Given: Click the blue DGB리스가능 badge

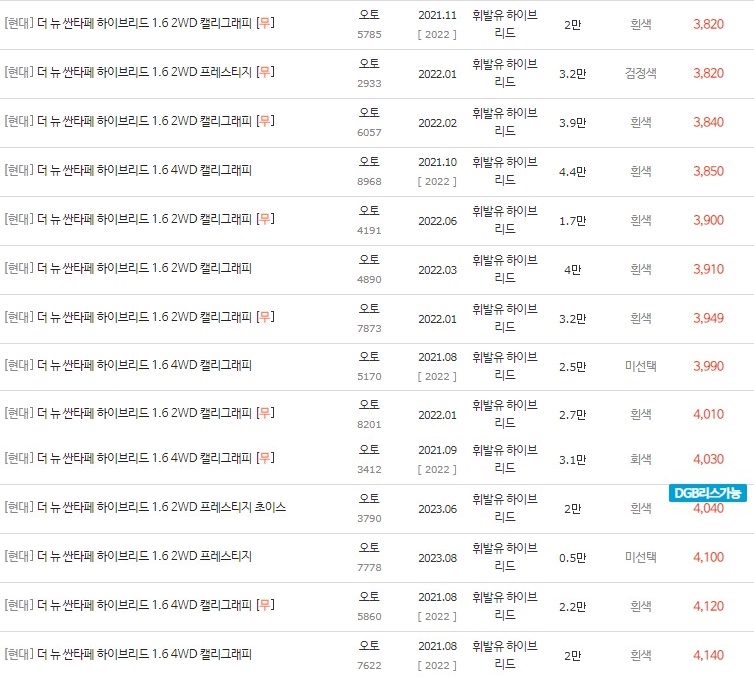Looking at the screenshot, I should point(707,493).
